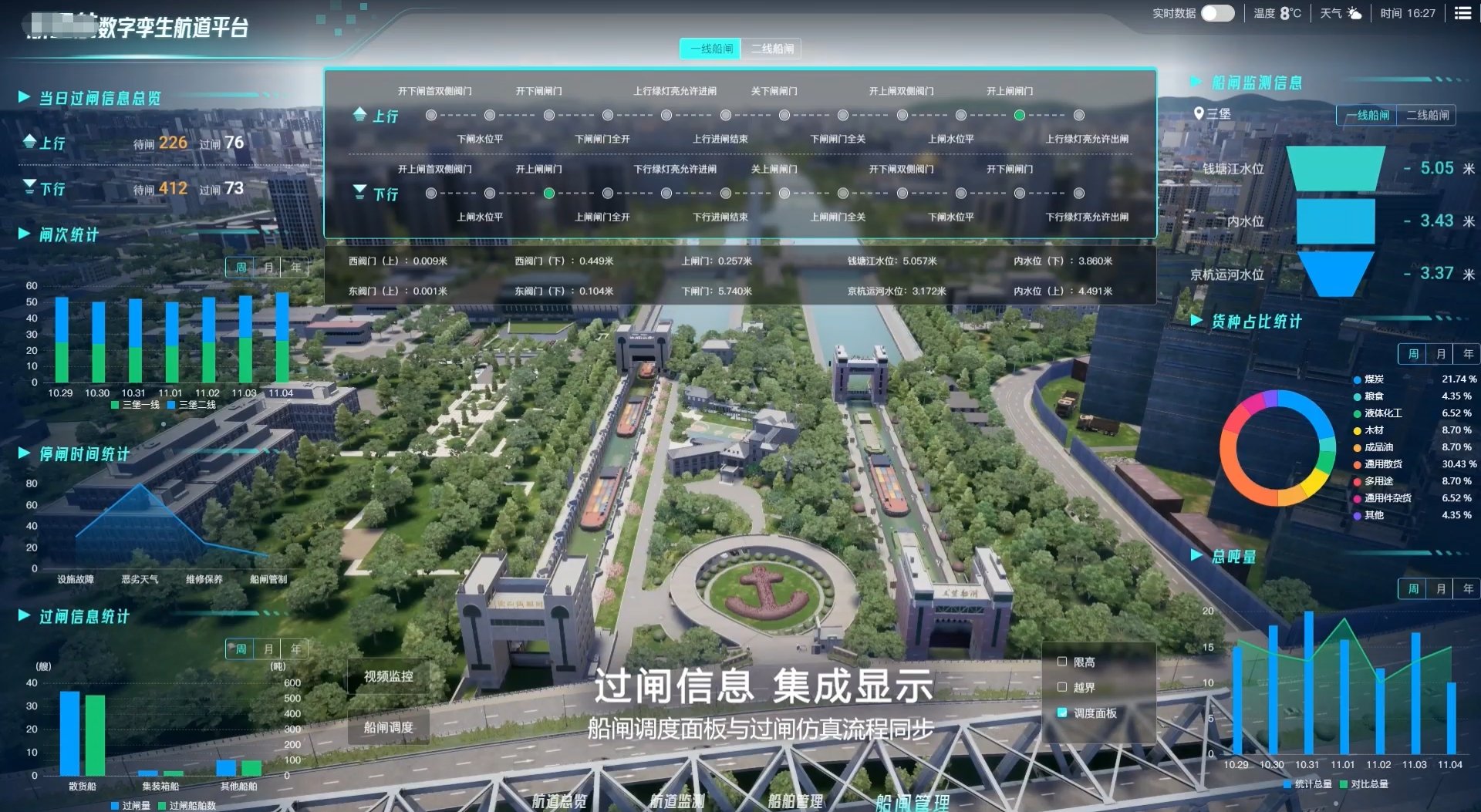Open the 船闸调度 button
Screen dimensions: 1481x812
389,727
